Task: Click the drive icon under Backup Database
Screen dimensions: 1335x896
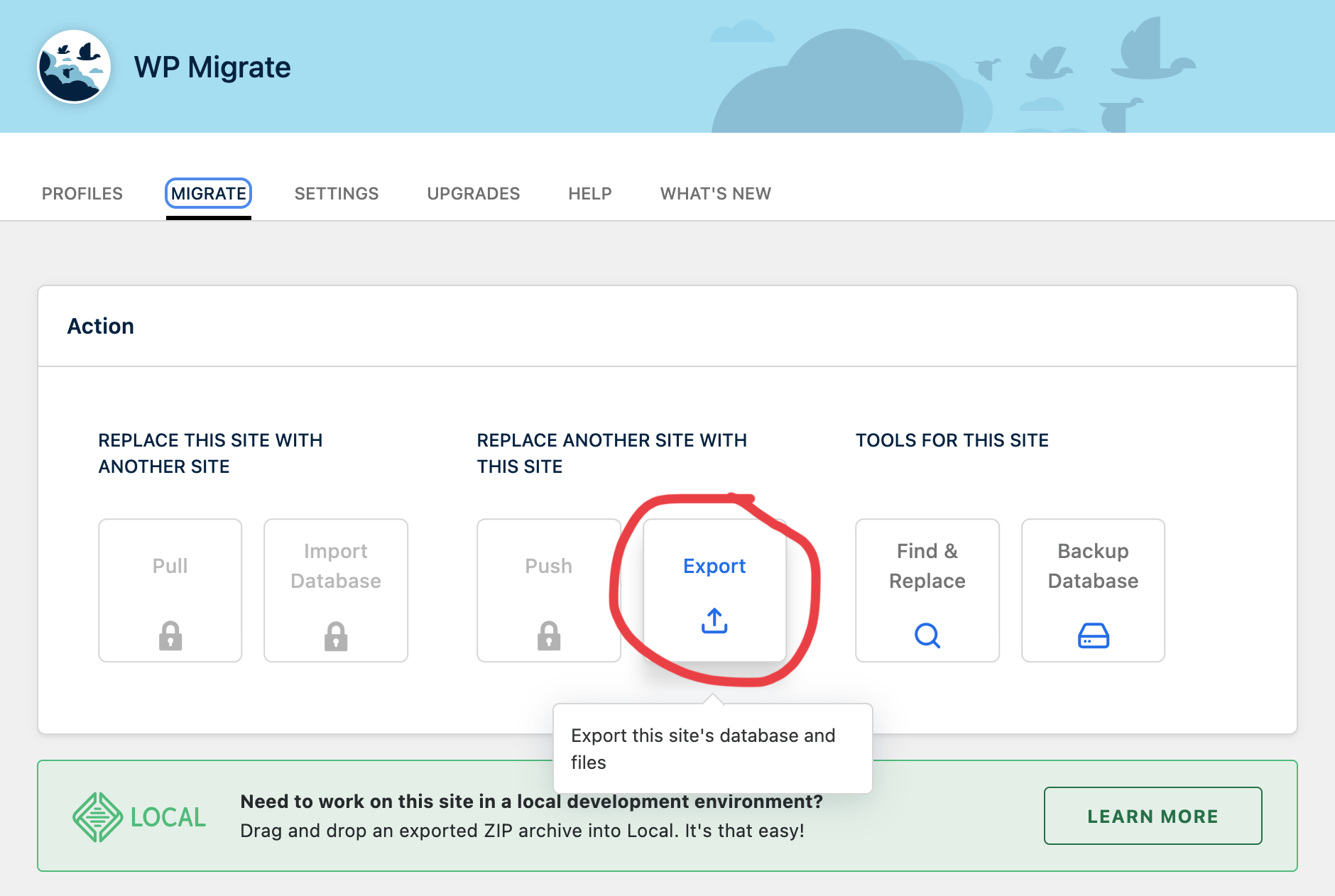Action: pos(1093,635)
